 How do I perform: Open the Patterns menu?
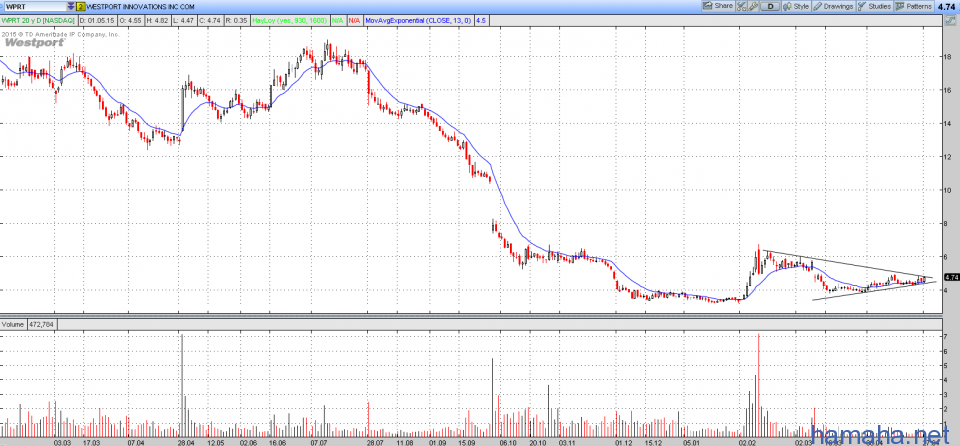tap(913, 6)
